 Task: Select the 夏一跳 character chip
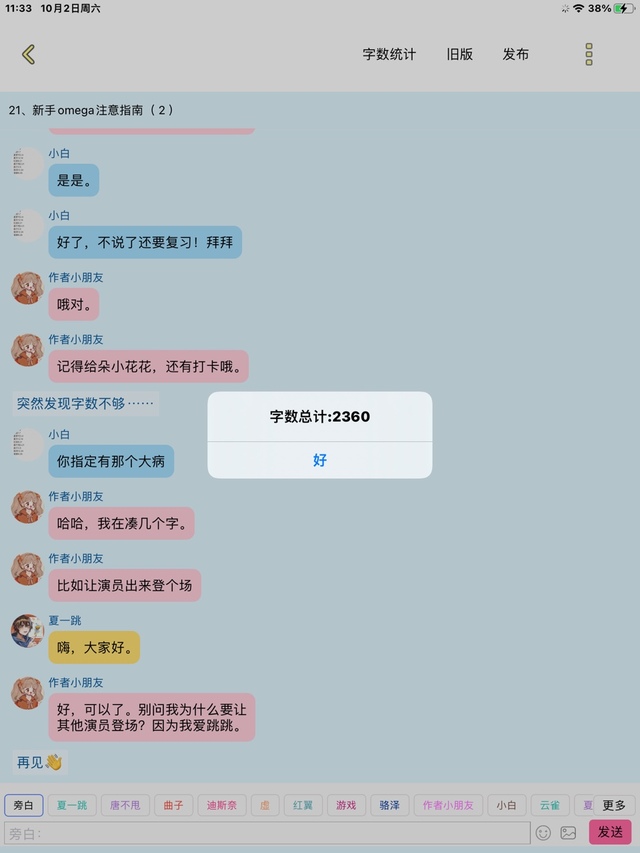coord(72,805)
